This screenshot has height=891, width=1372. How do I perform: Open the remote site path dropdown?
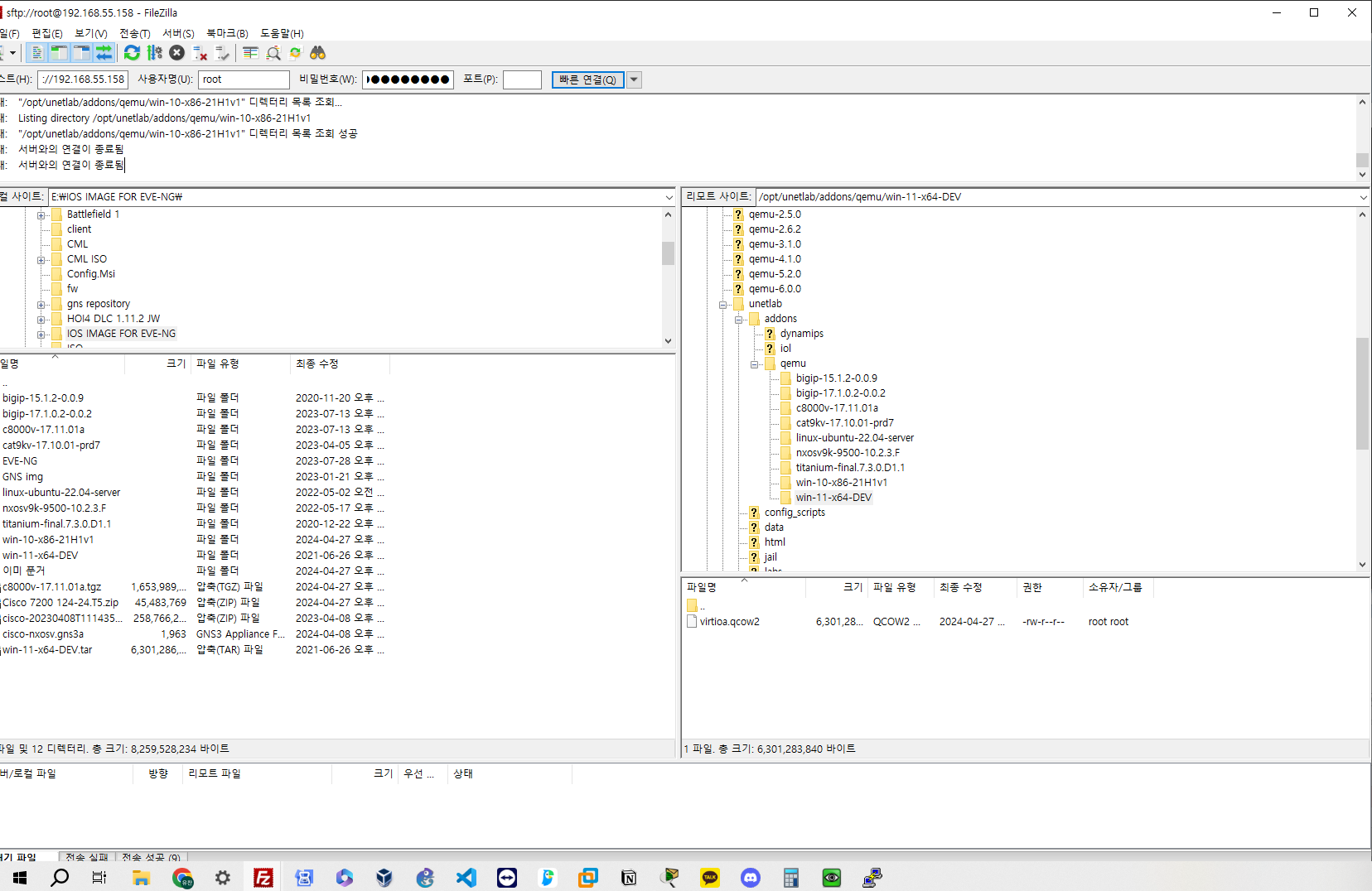click(1363, 197)
